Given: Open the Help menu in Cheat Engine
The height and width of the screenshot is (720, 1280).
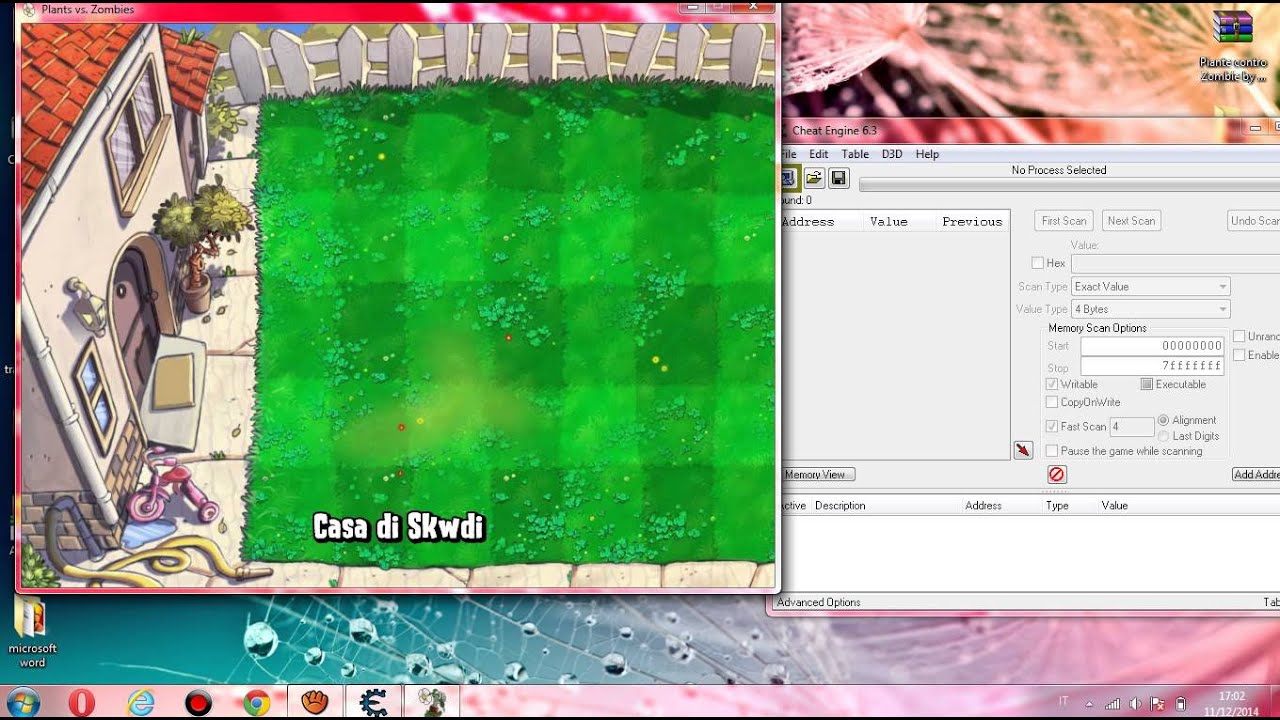Looking at the screenshot, I should [x=927, y=154].
